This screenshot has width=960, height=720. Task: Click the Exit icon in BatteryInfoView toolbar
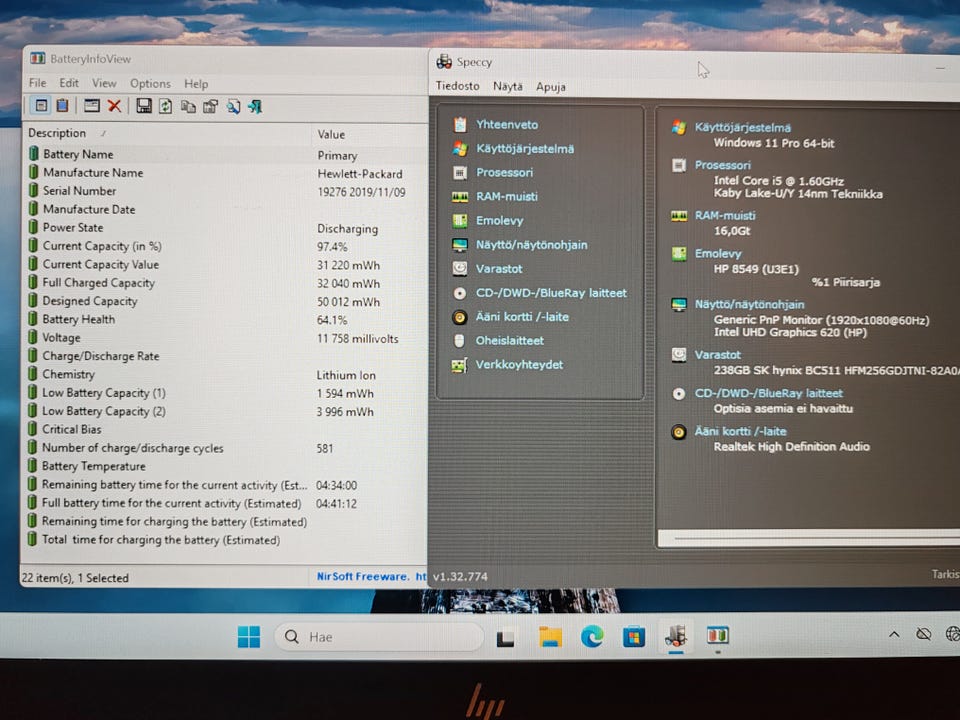tap(255, 106)
